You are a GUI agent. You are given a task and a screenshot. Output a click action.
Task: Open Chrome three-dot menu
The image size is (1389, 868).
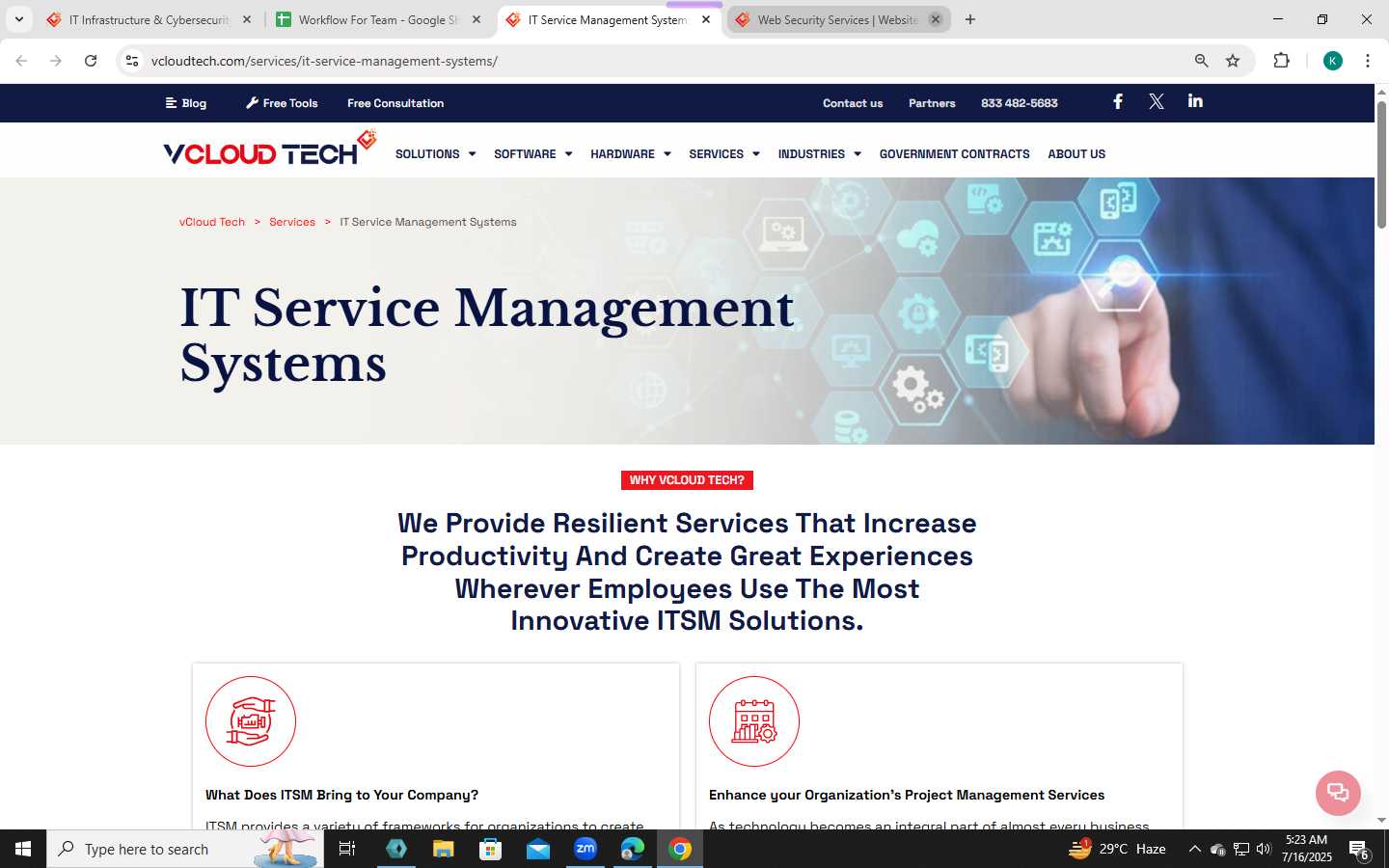tap(1368, 61)
